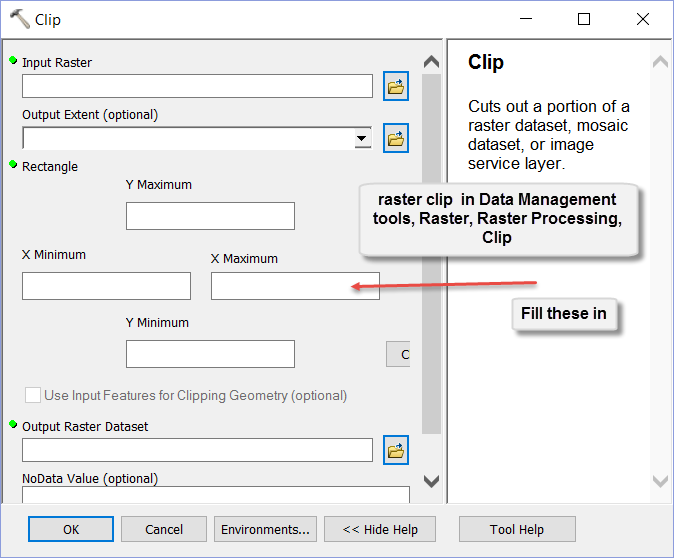Select the X Maximum input box
This screenshot has height=558, width=674.
pos(295,286)
